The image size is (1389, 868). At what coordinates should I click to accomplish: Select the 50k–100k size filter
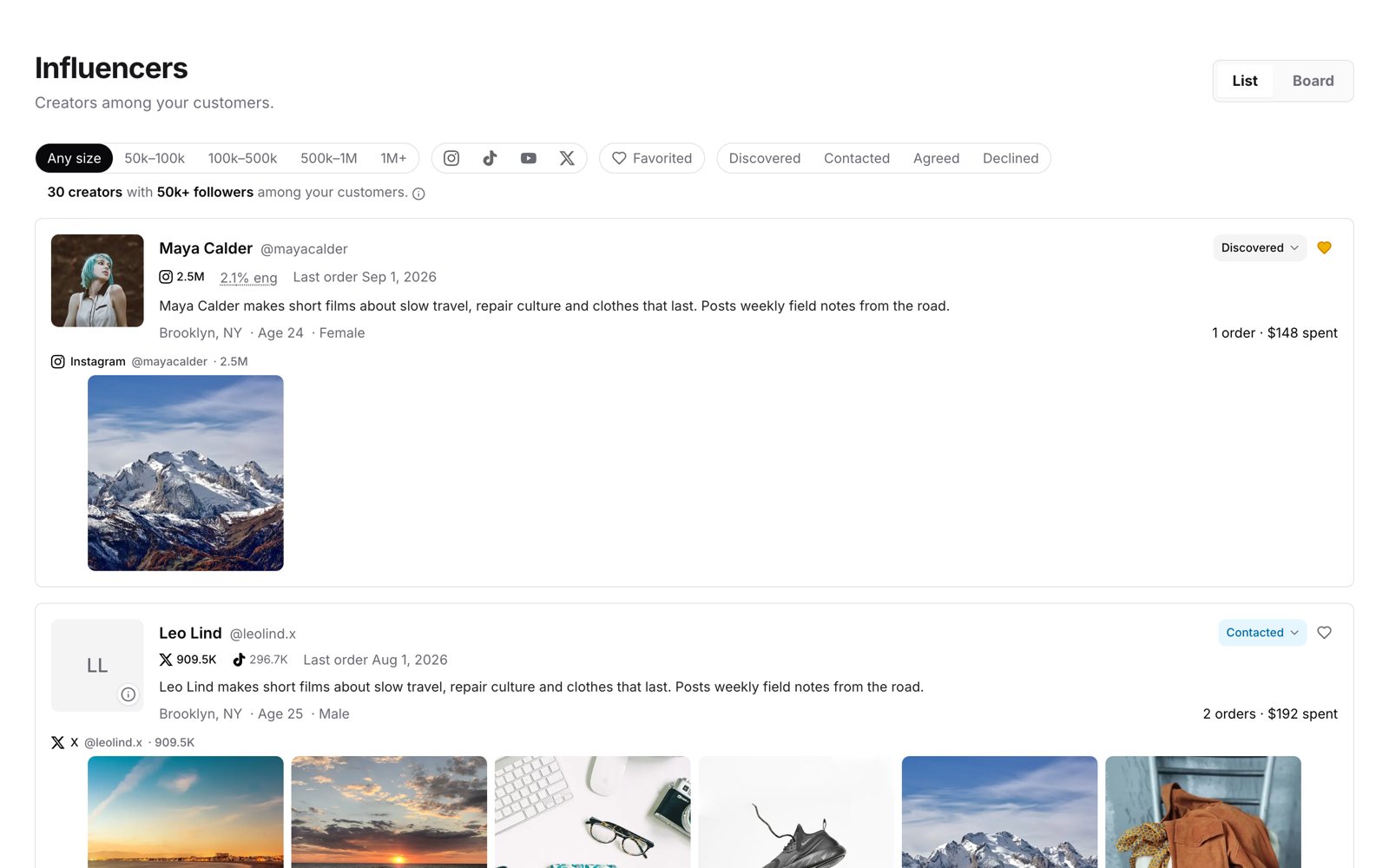[x=155, y=158]
